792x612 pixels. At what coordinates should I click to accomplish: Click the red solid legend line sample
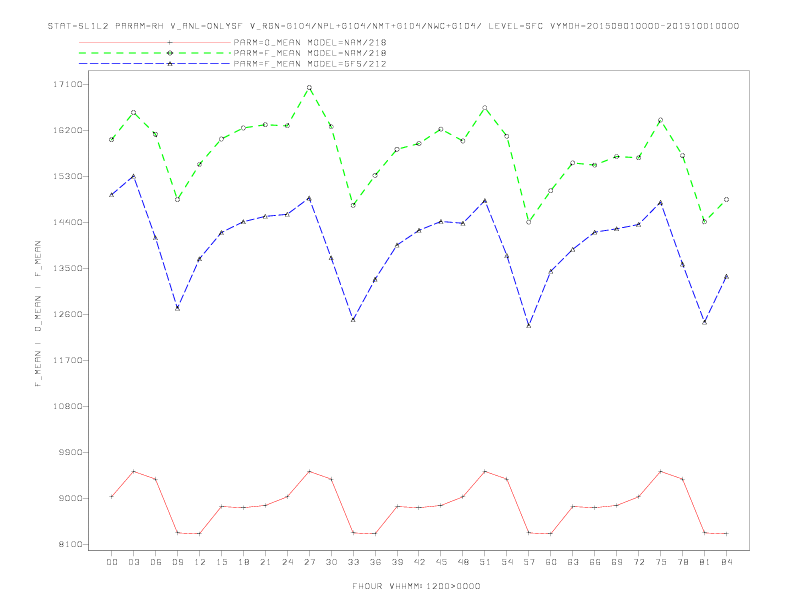pyautogui.click(x=155, y=42)
